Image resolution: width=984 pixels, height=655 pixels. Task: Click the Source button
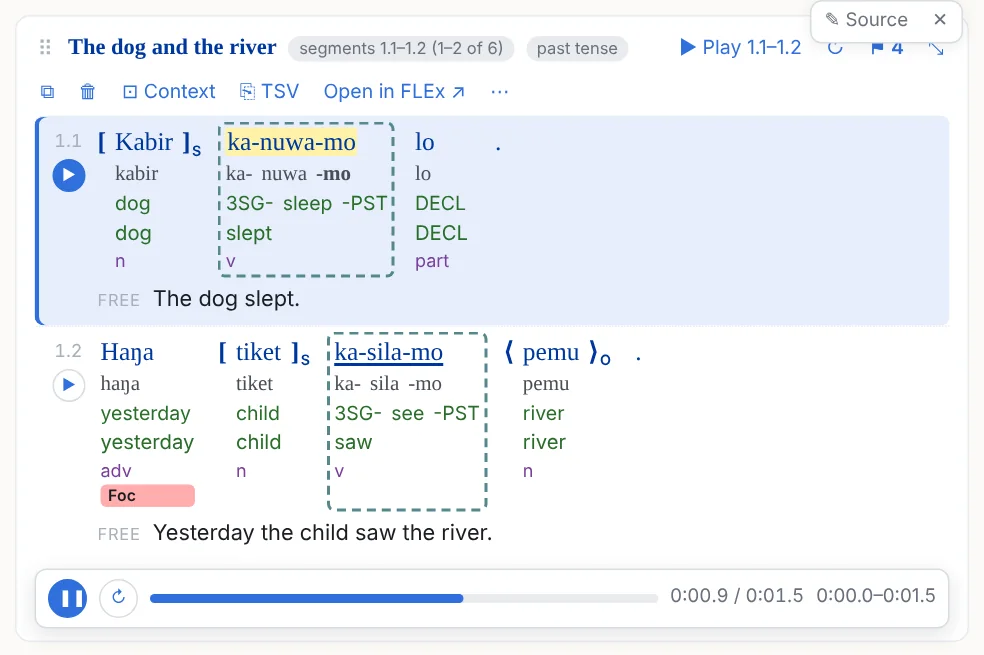867,19
